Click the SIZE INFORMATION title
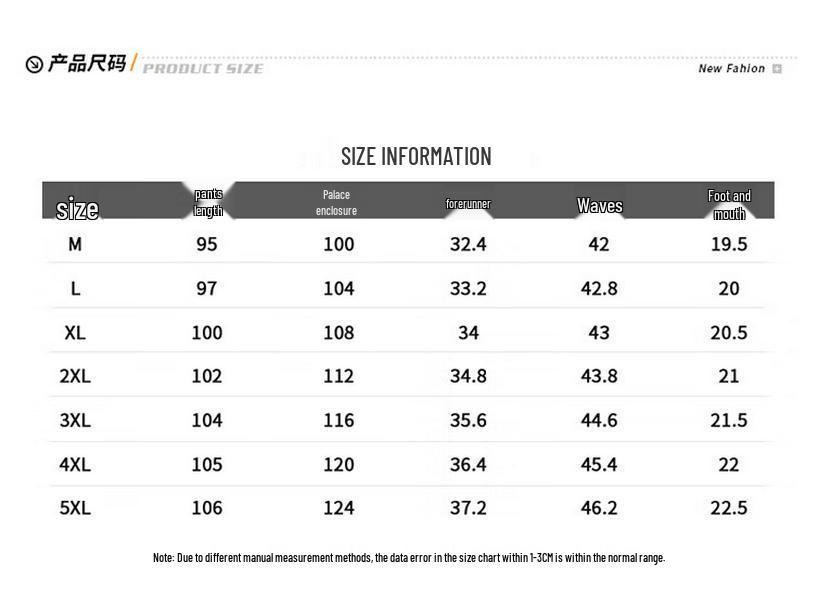The height and width of the screenshot is (611, 814). pyautogui.click(x=416, y=156)
